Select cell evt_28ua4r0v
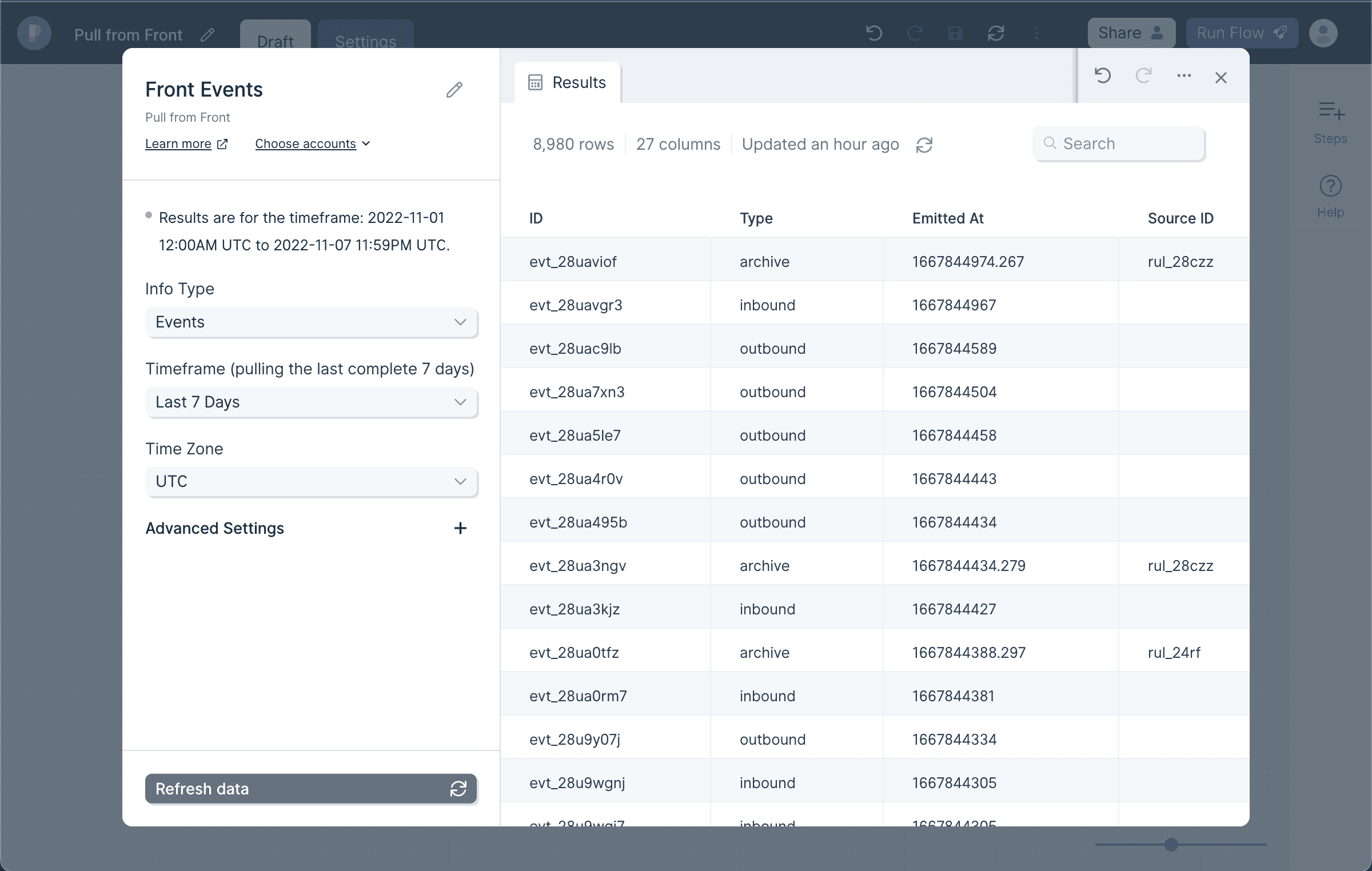Viewport: 1372px width, 871px height. coord(605,479)
